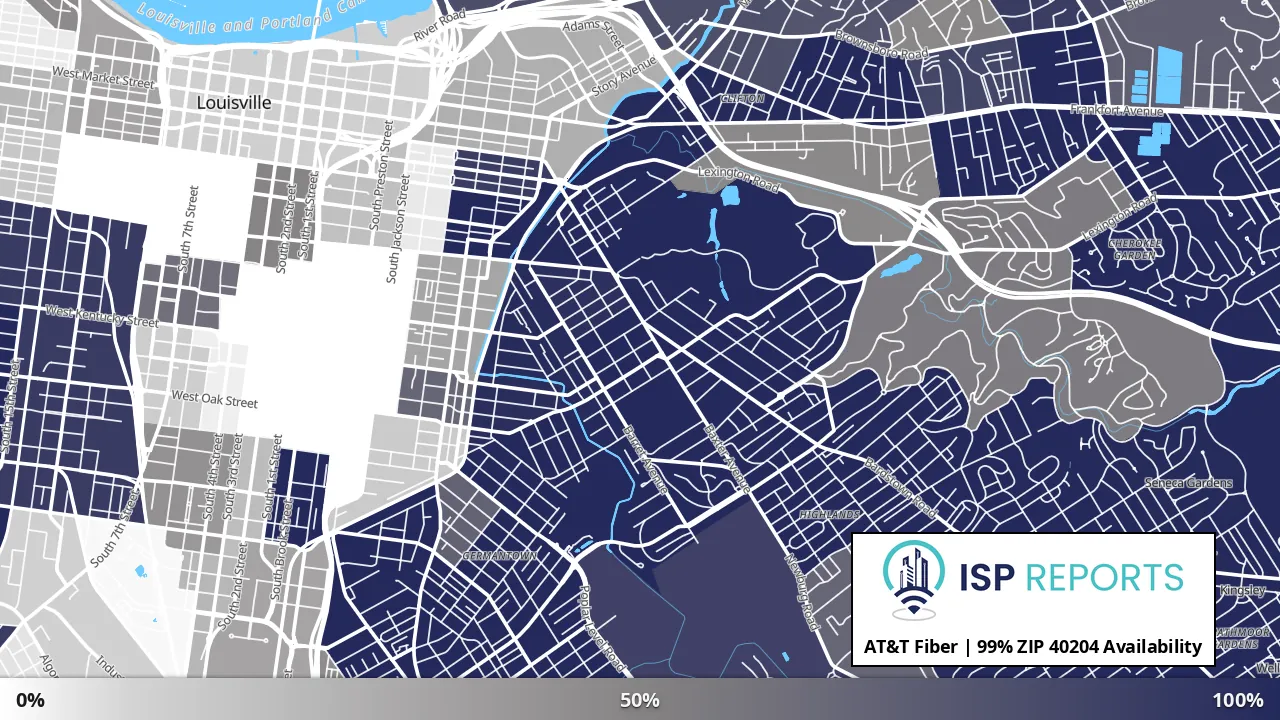1280x720 pixels.
Task: Click the ISP REPORTS brand text
Action: click(1071, 577)
